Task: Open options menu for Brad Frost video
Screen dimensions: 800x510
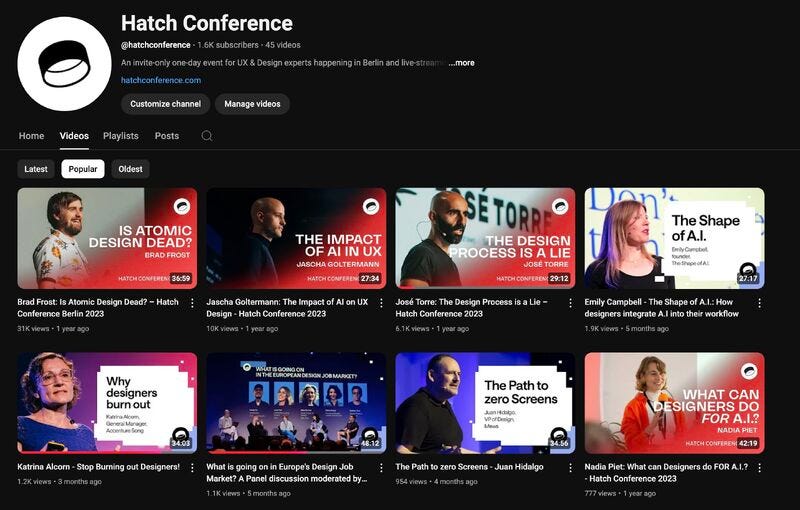Action: tap(192, 303)
